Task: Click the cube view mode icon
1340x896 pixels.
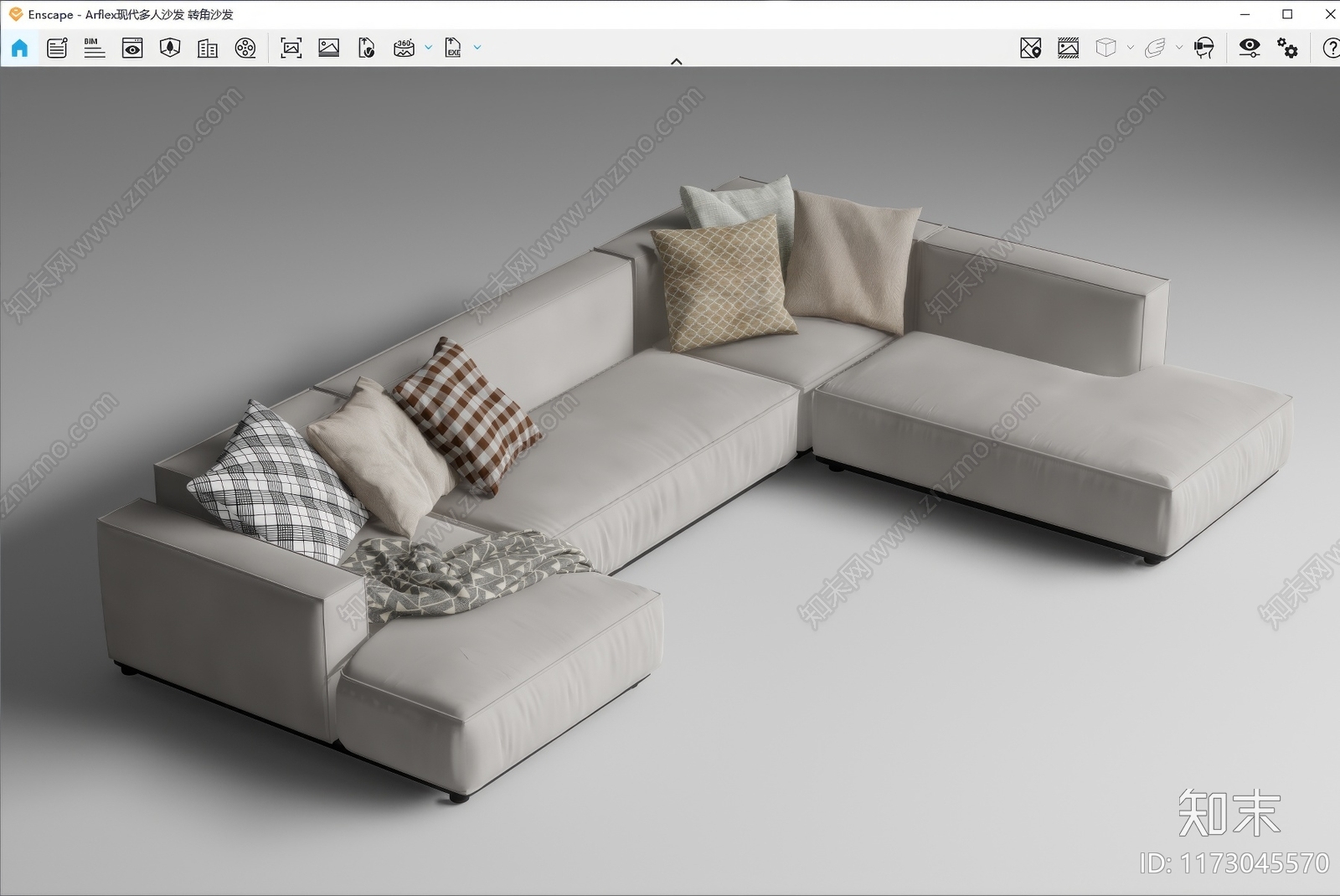Action: pyautogui.click(x=1105, y=48)
